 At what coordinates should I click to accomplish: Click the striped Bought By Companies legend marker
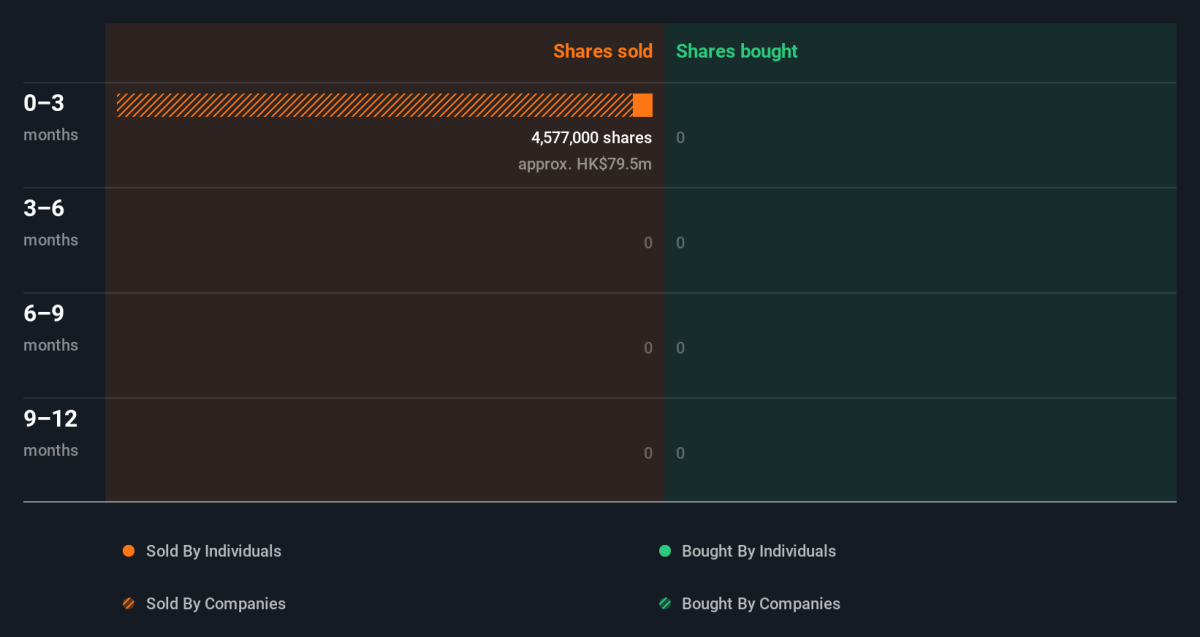665,604
